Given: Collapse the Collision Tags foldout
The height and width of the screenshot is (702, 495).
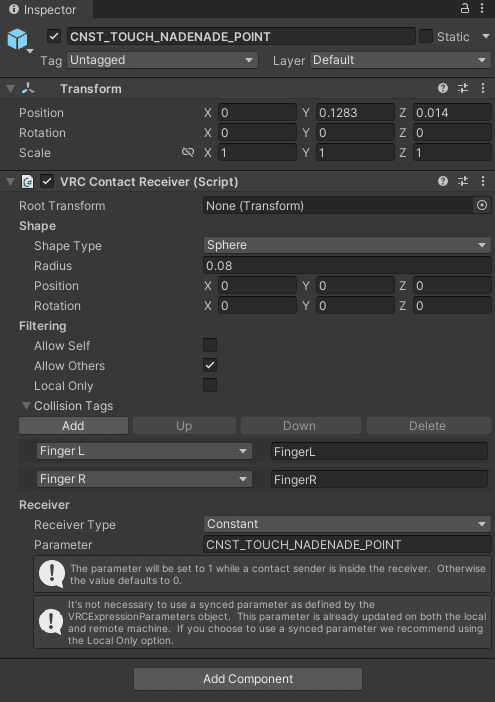Looking at the screenshot, I should (x=26, y=406).
